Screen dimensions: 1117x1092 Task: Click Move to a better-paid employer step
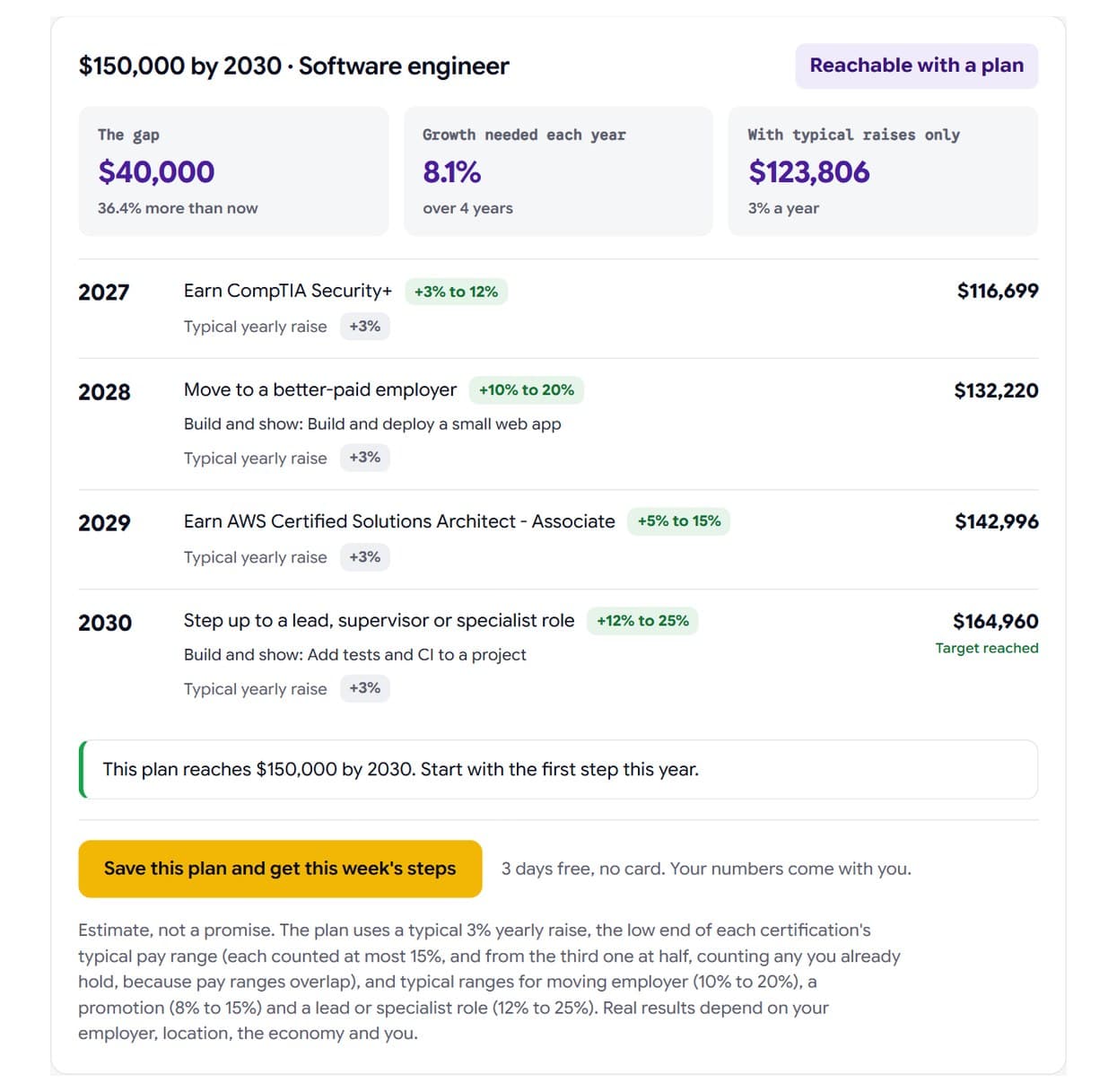coord(320,389)
